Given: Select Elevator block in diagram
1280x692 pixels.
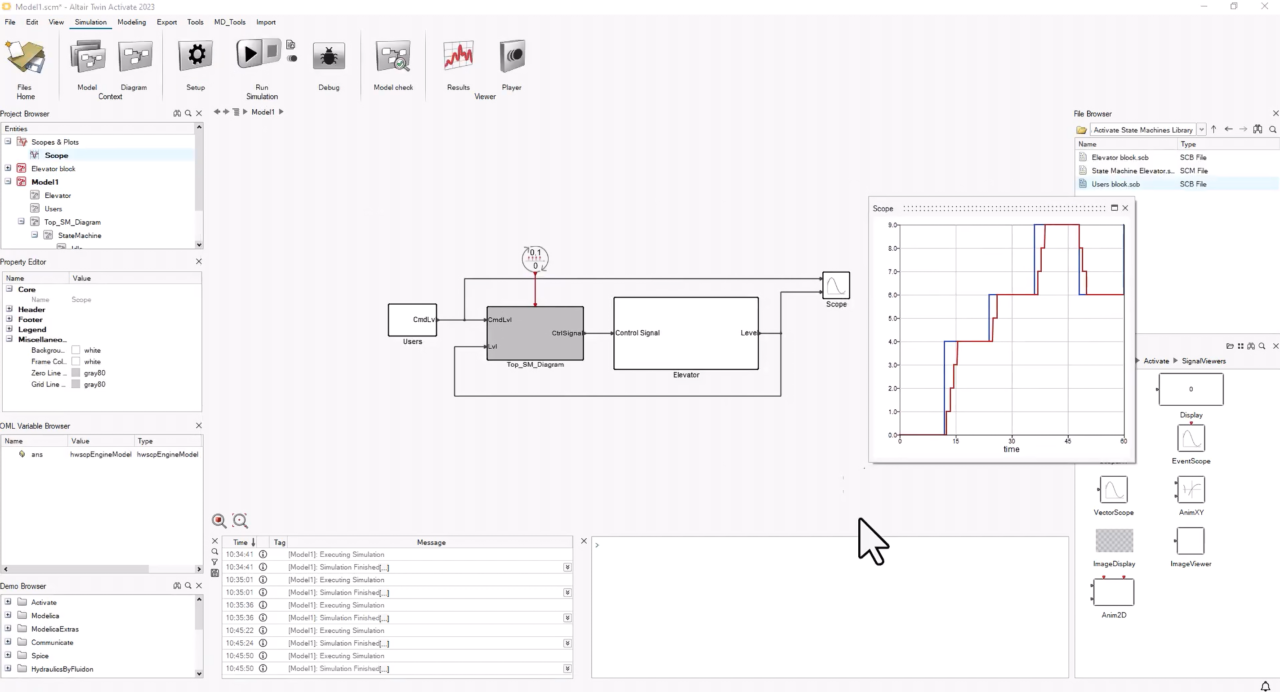Looking at the screenshot, I should 686,333.
